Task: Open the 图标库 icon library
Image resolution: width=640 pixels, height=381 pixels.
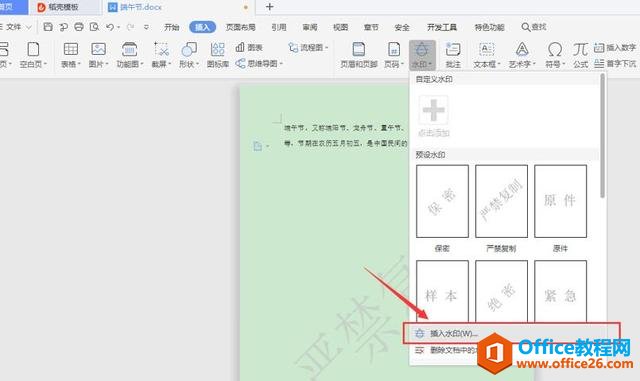Action: 218,49
